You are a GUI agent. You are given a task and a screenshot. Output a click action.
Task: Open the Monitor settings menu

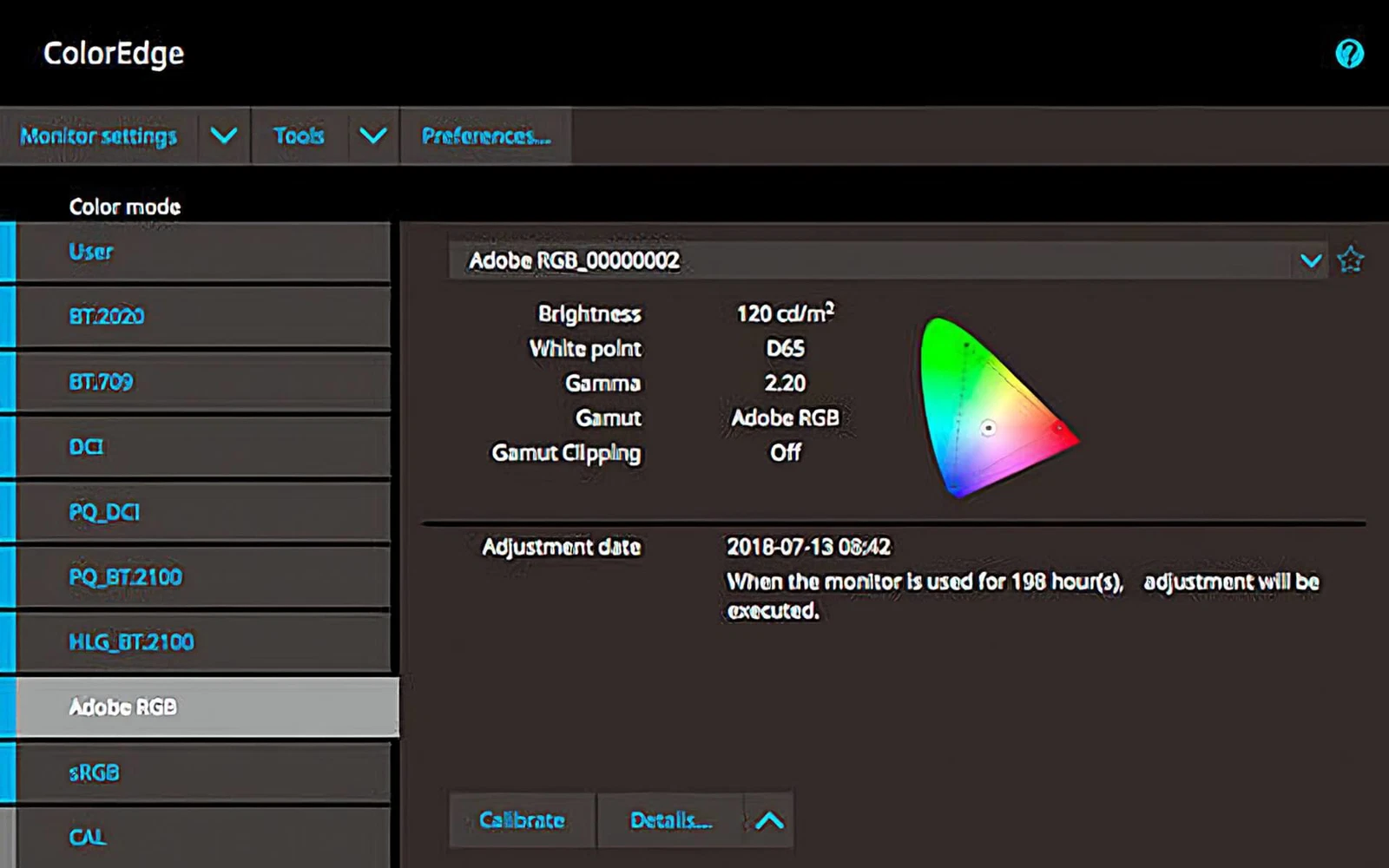point(99,136)
